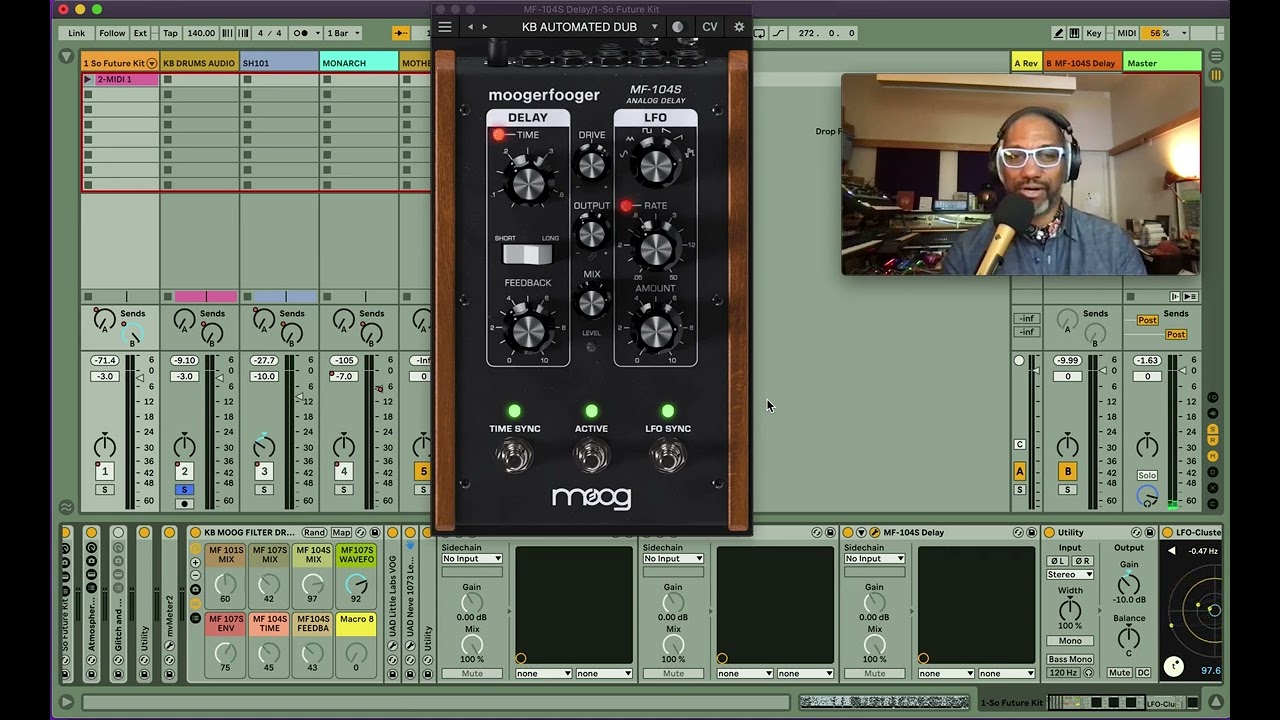Click the LFO RATE knob
The height and width of the screenshot is (720, 1280).
656,250
